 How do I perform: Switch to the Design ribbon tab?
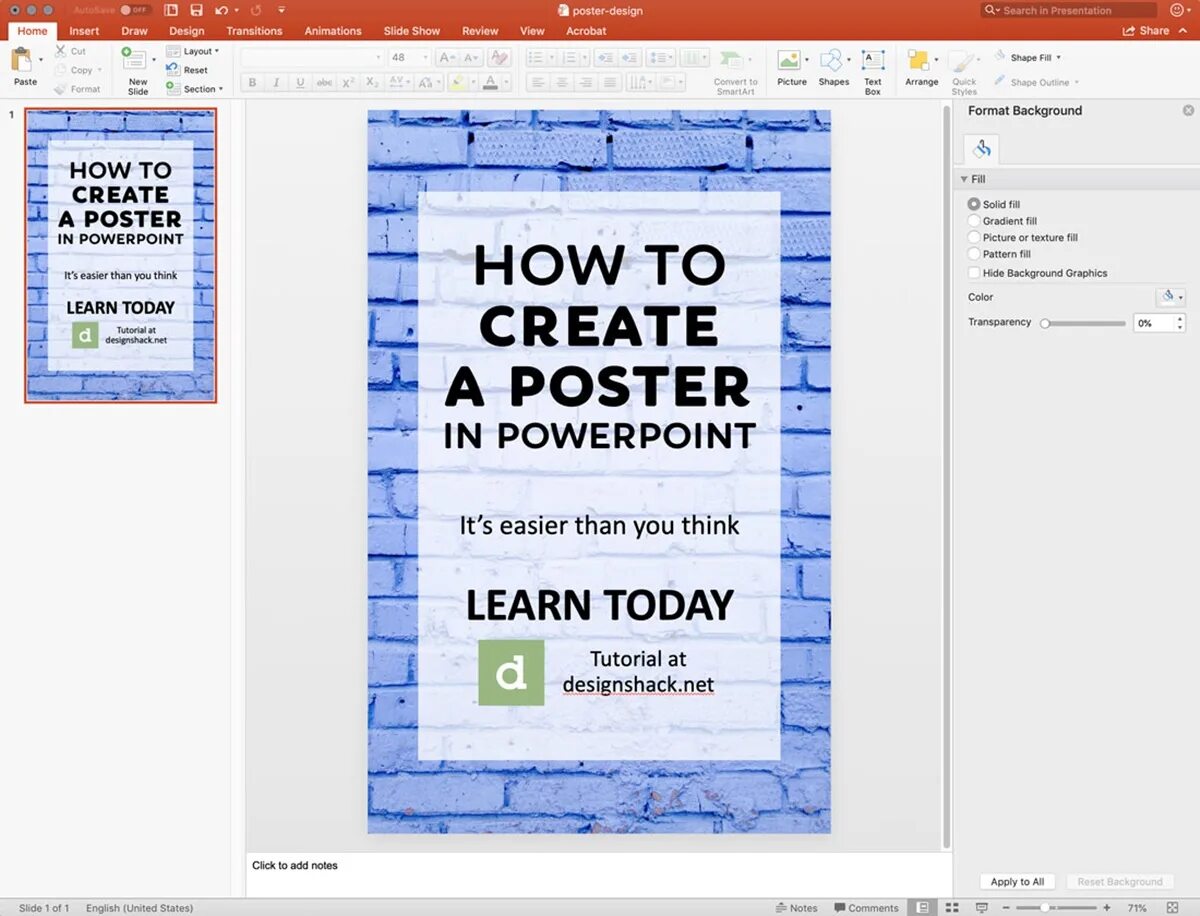(x=186, y=31)
